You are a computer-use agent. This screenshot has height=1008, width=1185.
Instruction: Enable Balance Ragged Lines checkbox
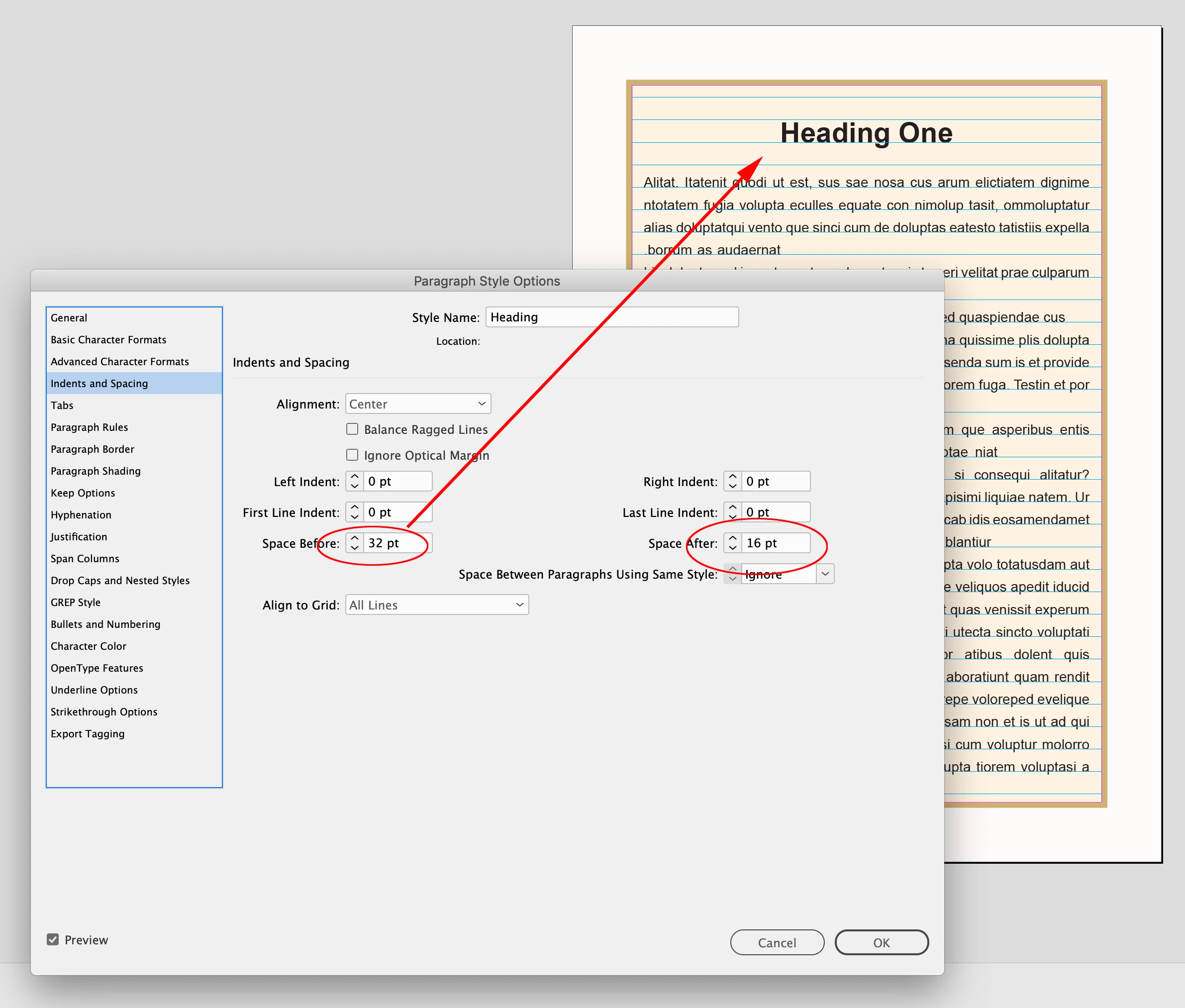tap(353, 429)
